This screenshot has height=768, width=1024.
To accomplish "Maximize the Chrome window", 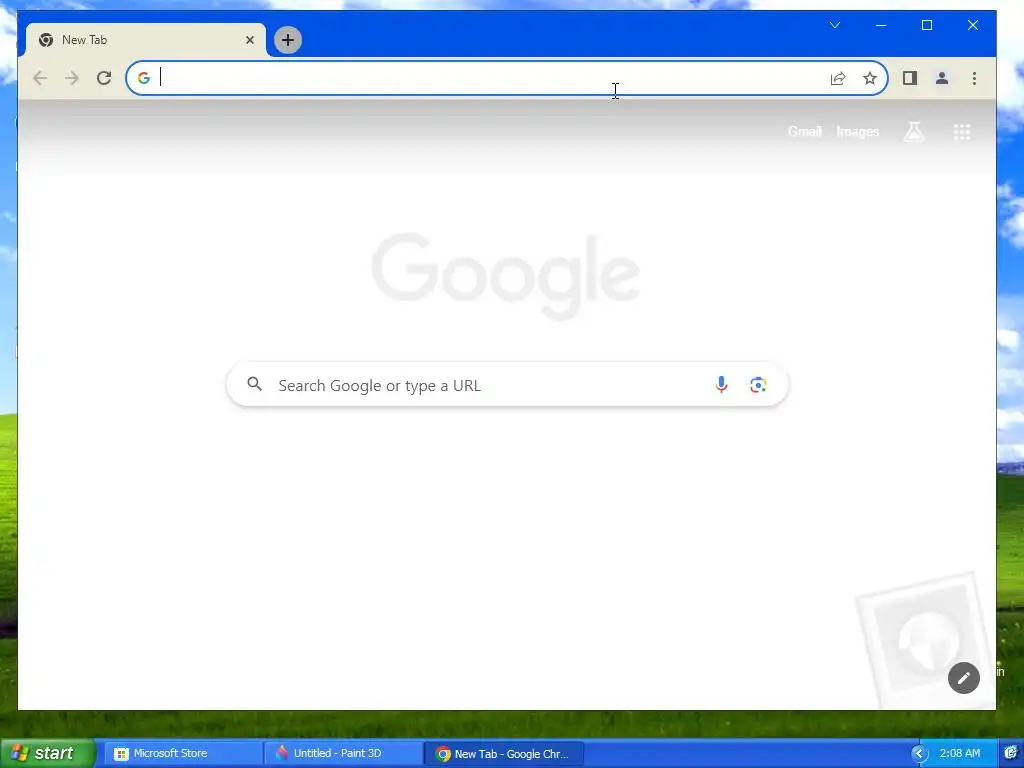I will click(927, 25).
